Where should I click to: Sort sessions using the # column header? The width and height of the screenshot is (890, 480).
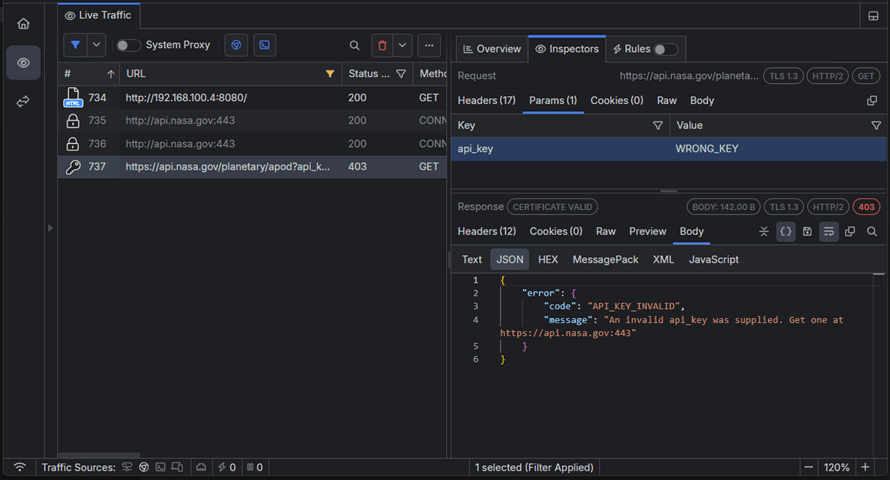pos(89,74)
